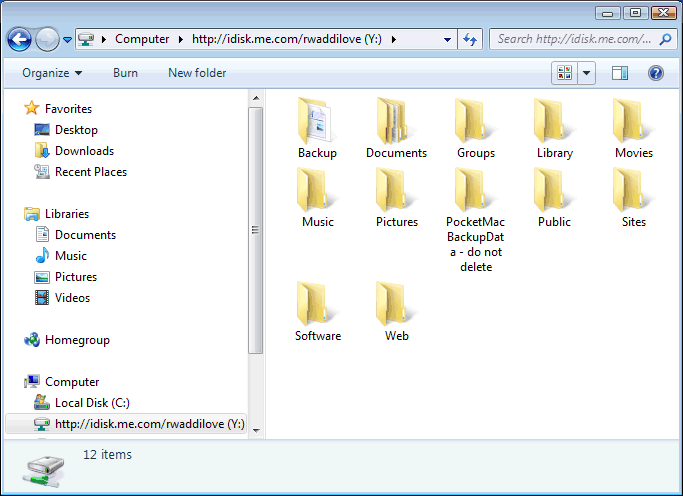
Task: Open the change view options dropdown arrow
Action: pyautogui.click(x=587, y=73)
